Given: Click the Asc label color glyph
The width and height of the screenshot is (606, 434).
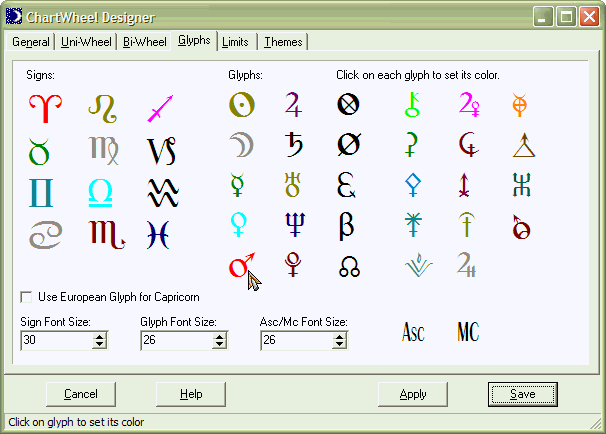Looking at the screenshot, I should pos(413,332).
